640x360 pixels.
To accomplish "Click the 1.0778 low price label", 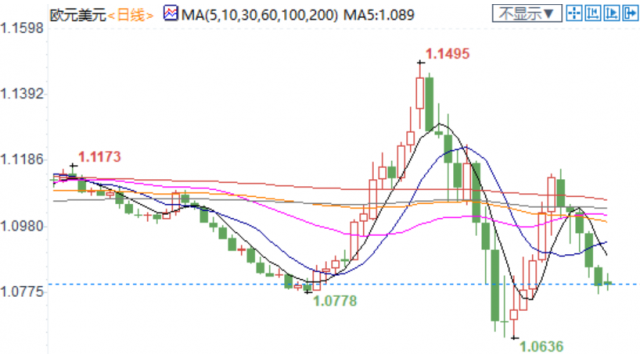I will [x=335, y=301].
